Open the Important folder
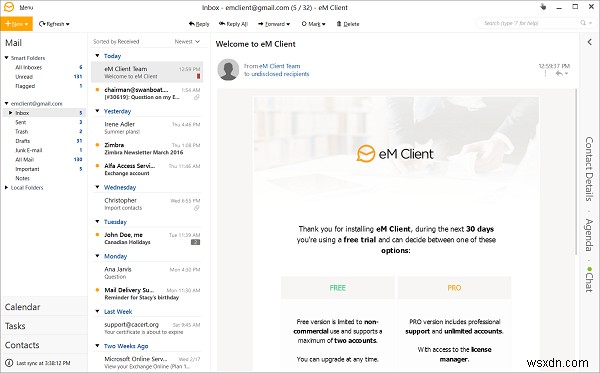The image size is (600, 373). pos(27,169)
